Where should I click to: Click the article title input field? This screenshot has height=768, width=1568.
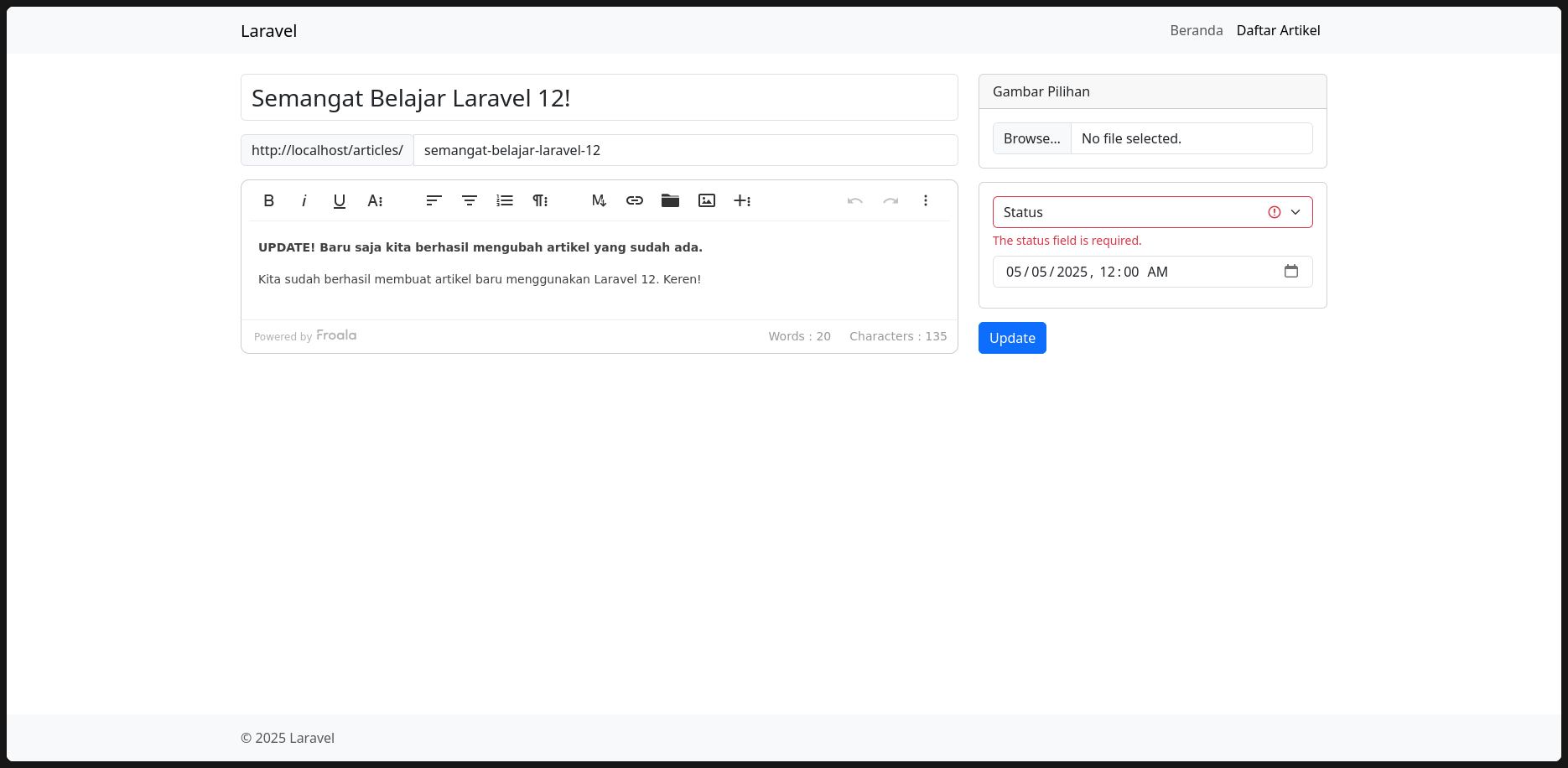(600, 97)
